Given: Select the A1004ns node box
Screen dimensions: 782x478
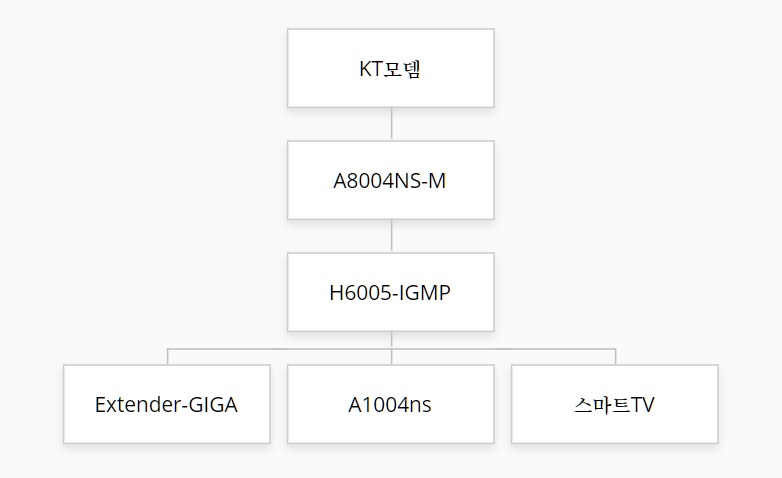Looking at the screenshot, I should [x=391, y=404].
